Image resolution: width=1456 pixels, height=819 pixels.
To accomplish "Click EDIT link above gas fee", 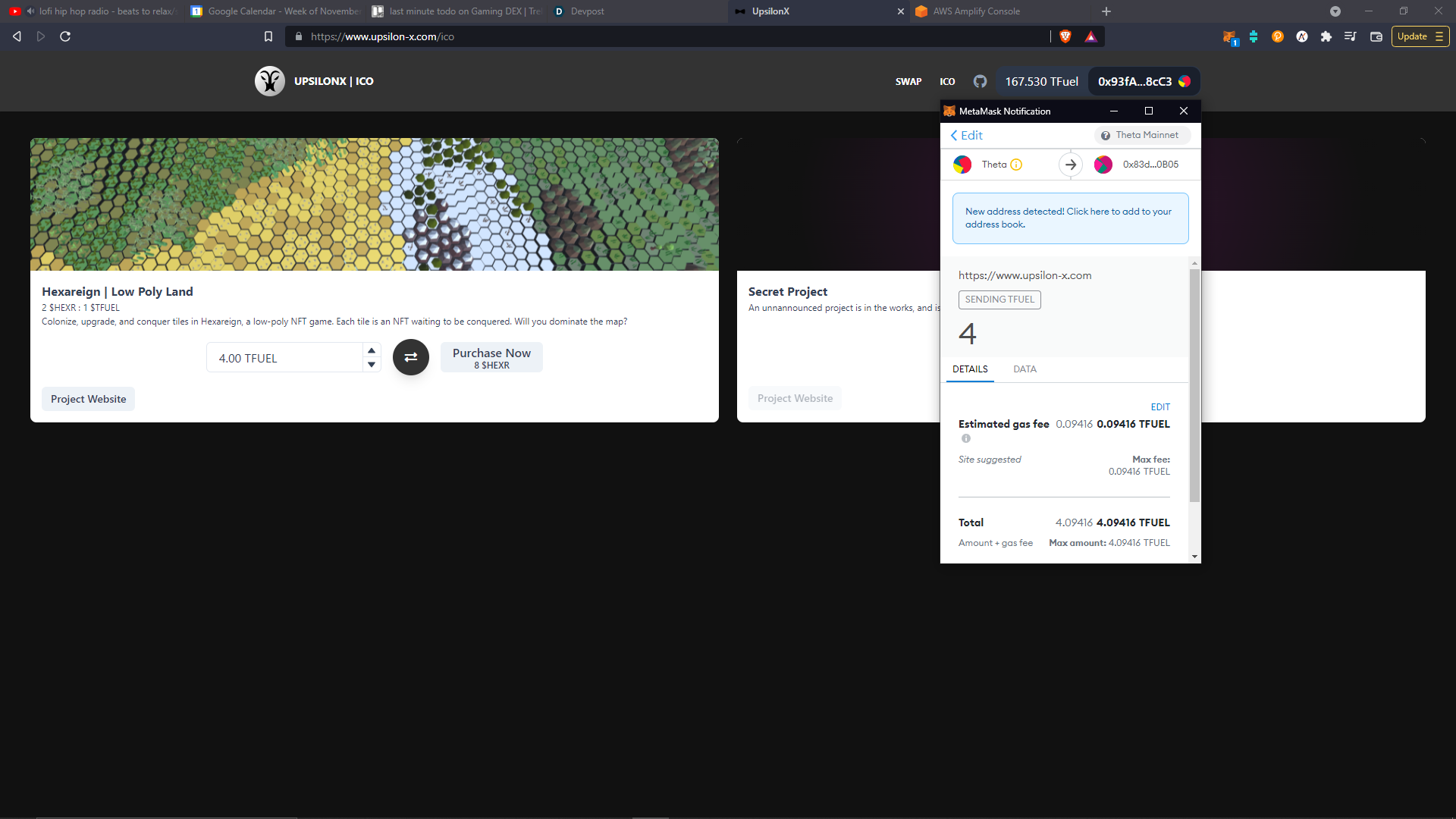I will [x=1159, y=407].
